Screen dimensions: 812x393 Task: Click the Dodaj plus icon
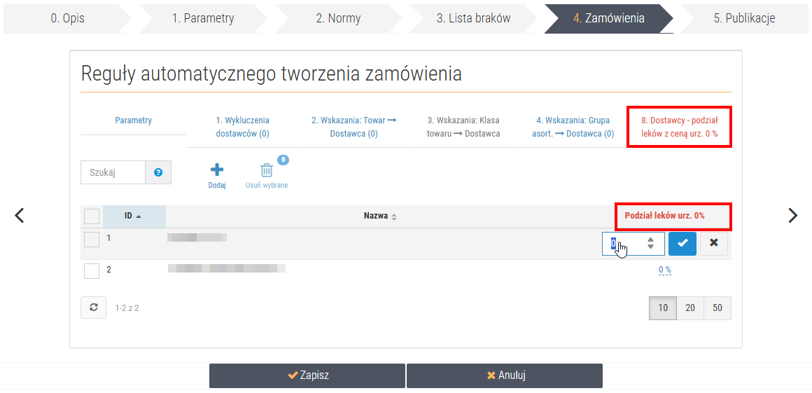(217, 170)
